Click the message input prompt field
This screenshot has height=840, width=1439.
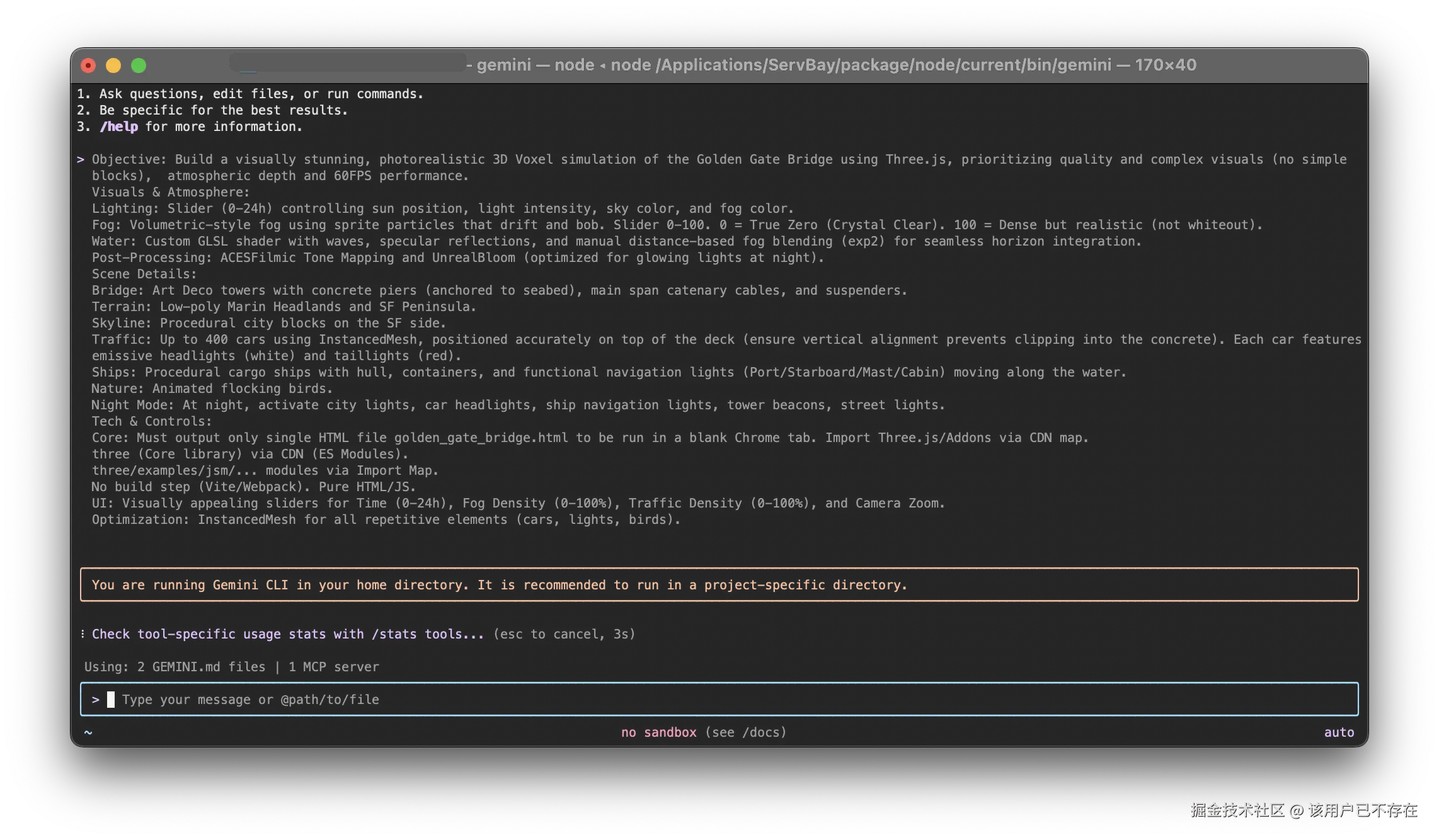[718, 700]
